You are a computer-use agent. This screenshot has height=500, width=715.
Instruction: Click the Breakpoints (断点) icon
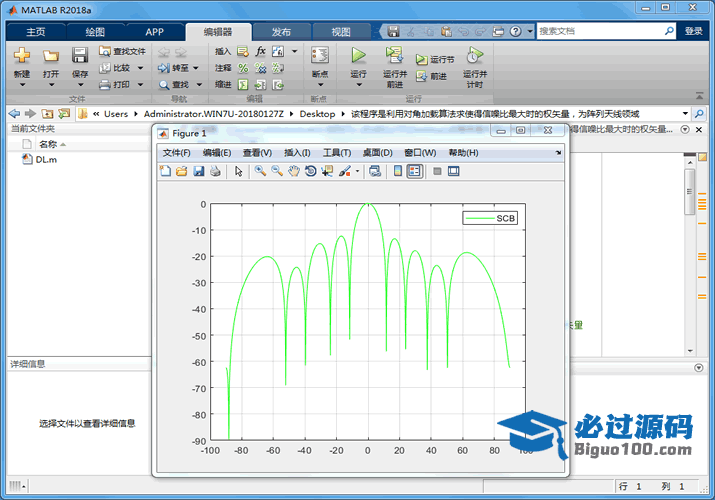320,56
